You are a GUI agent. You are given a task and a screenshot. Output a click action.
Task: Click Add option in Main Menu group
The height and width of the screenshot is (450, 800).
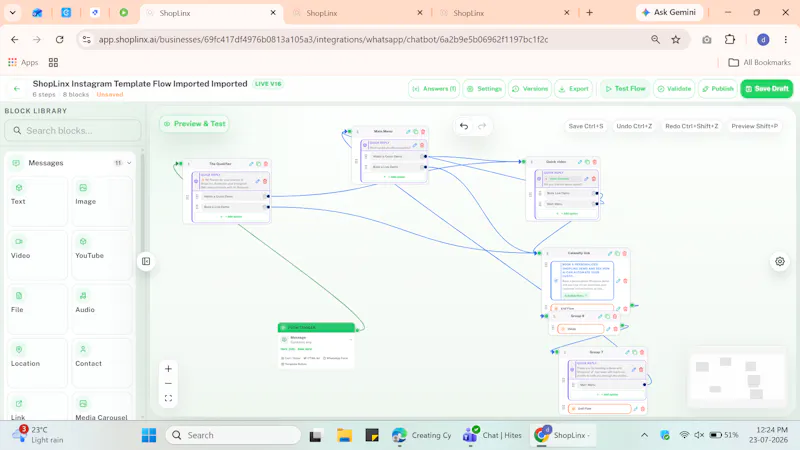[x=394, y=177]
